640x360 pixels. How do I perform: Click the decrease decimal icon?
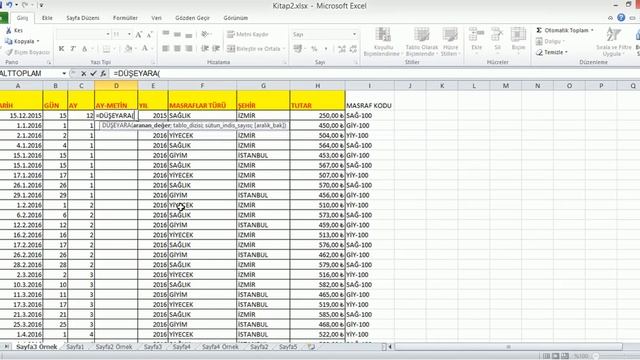353,49
